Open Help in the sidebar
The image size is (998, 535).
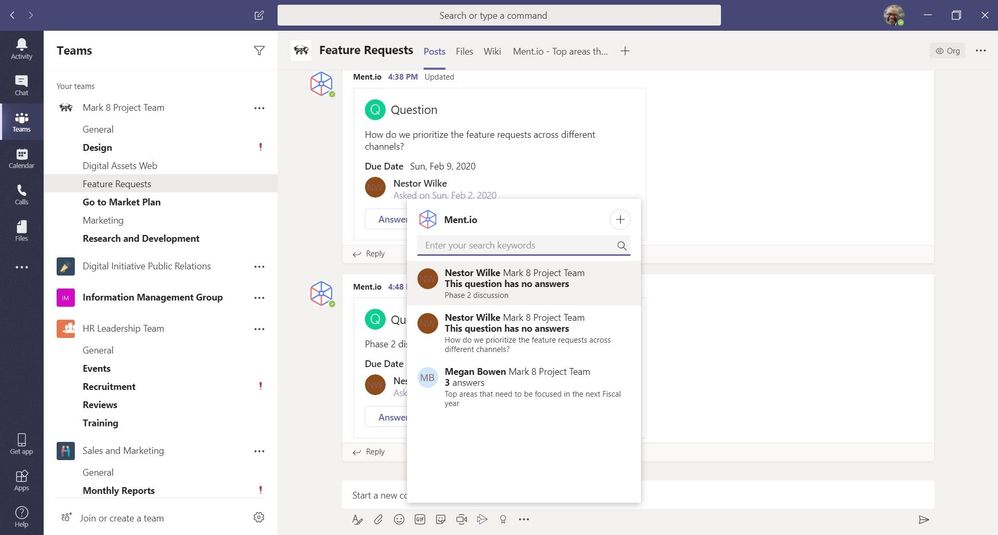(x=22, y=517)
